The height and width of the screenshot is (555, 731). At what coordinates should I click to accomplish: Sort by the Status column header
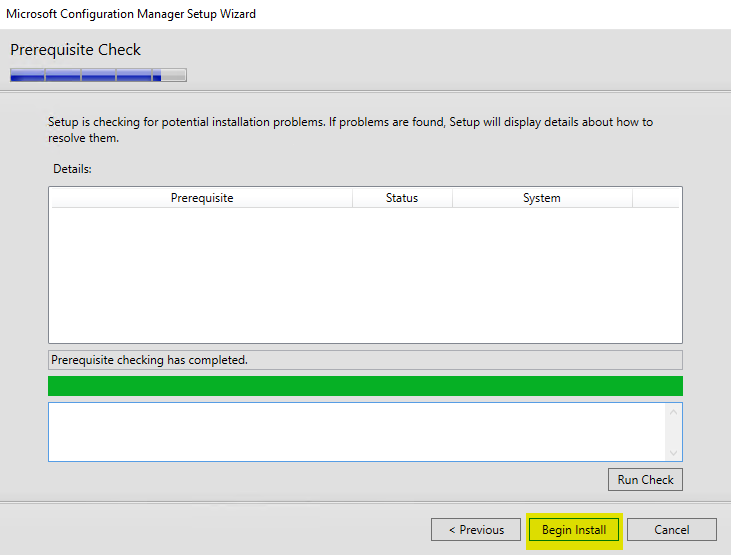pyautogui.click(x=402, y=198)
